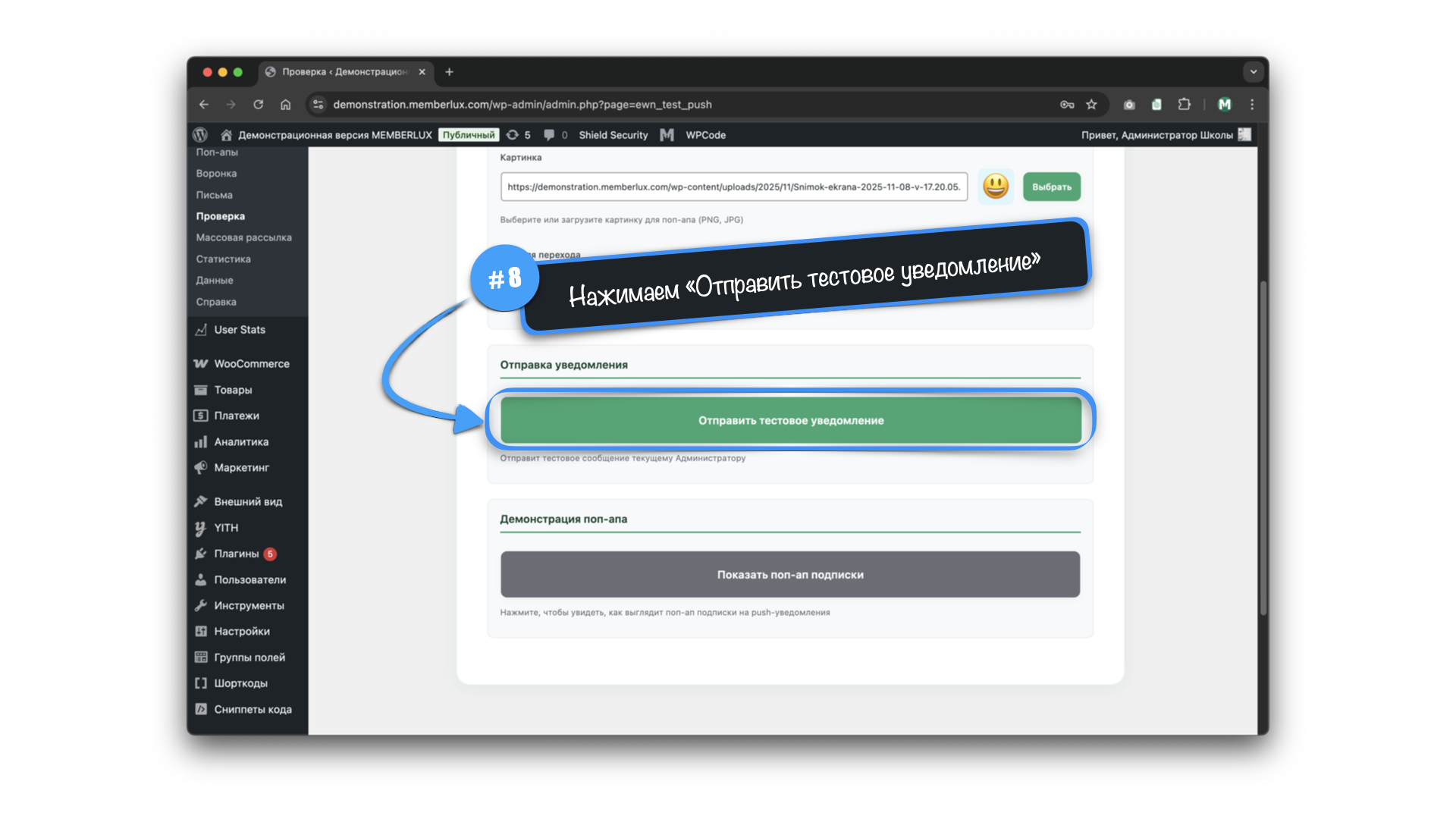Click the WordPress logo in admin bar

point(200,135)
